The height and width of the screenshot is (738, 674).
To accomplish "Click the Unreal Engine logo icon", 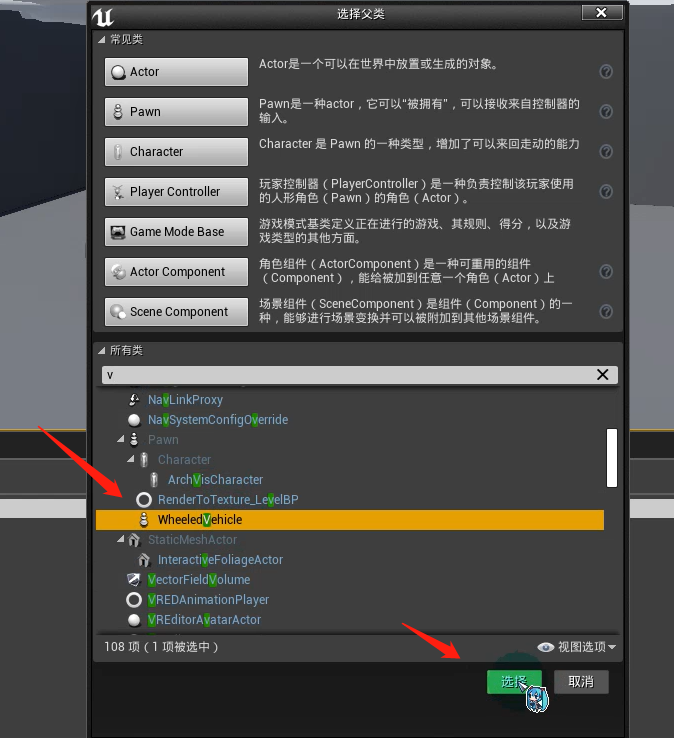I will [103, 17].
